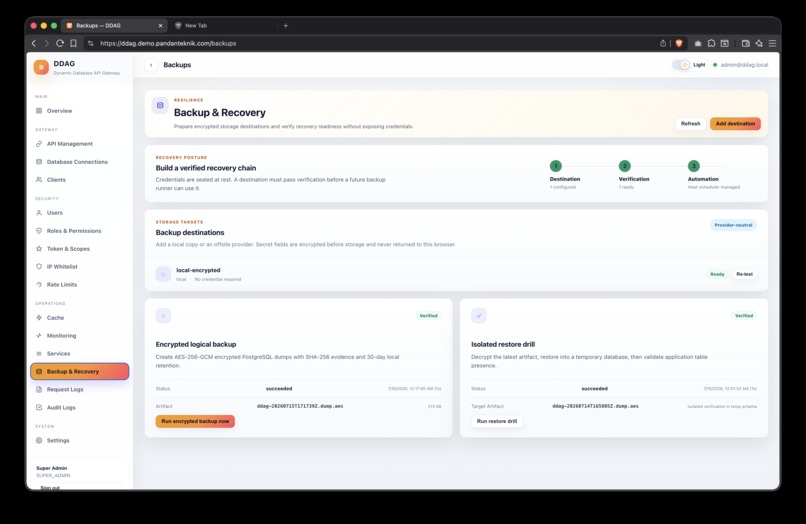Click the DDAG orange logo
This screenshot has width=806, height=524.
[41, 67]
